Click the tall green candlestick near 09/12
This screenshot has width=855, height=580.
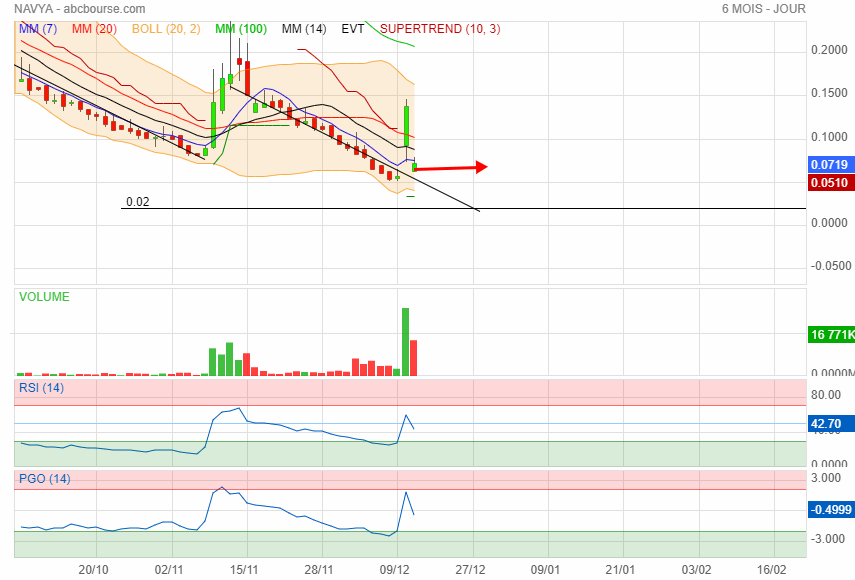(407, 125)
